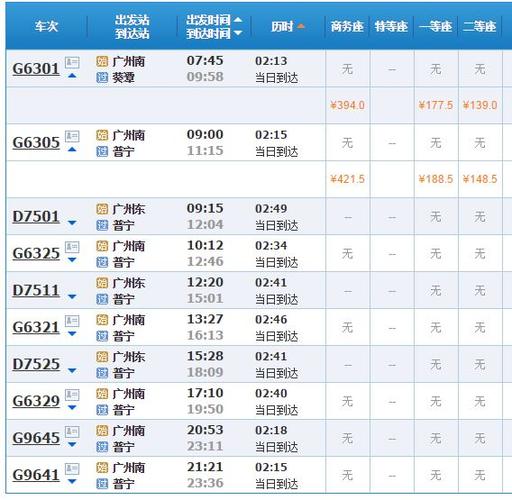Viewport: 512px width, 500px height.
Task: Sort by 历时 duration header
Action: [x=288, y=26]
